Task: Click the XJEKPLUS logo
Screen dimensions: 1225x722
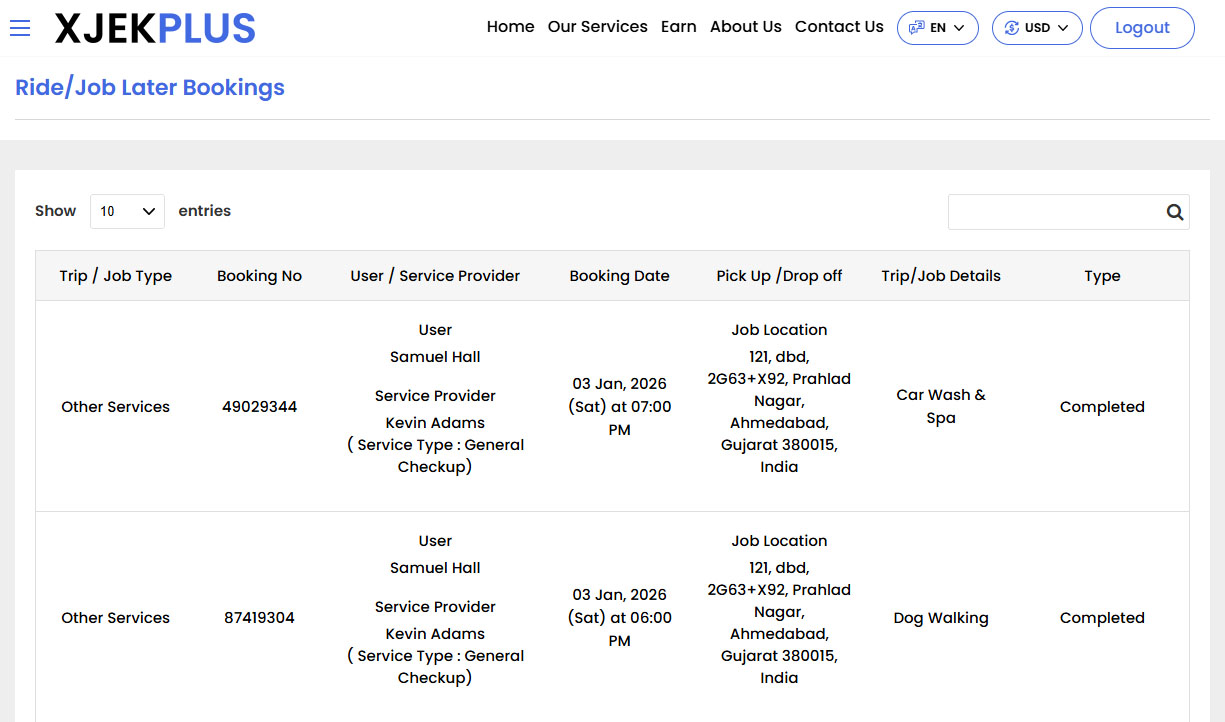Action: click(x=155, y=27)
